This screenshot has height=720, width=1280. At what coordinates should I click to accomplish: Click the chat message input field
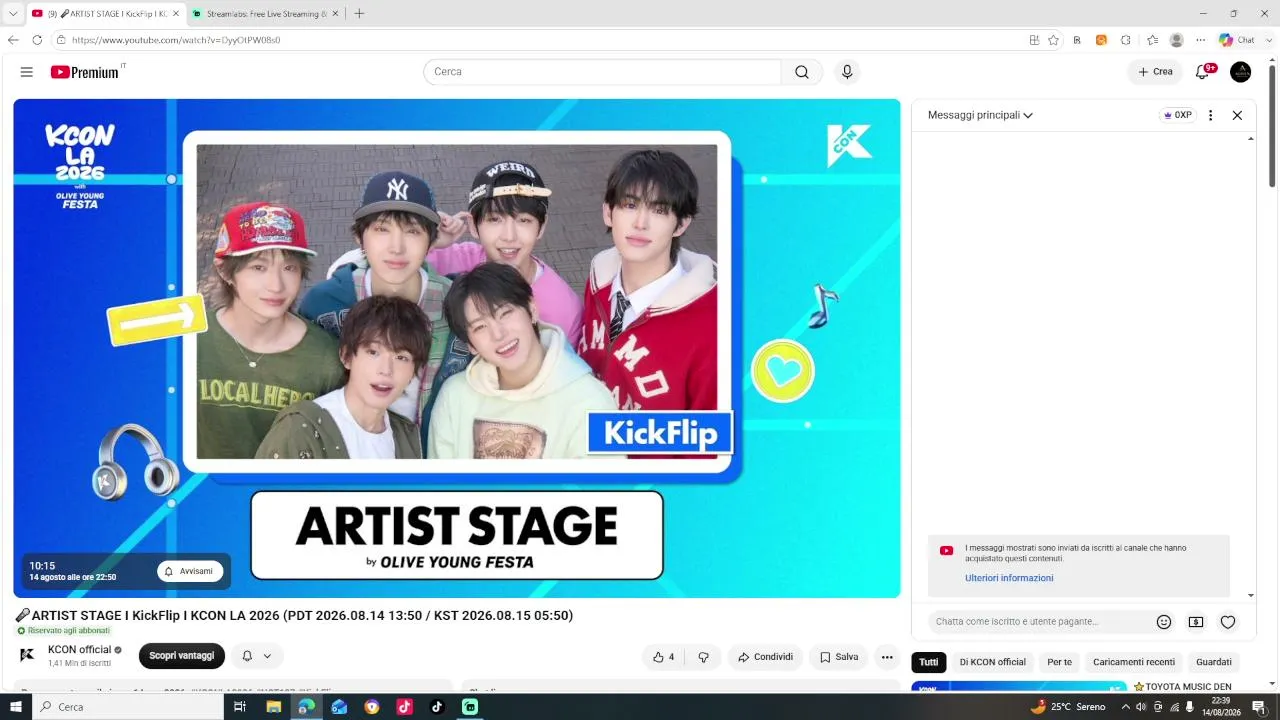1040,622
